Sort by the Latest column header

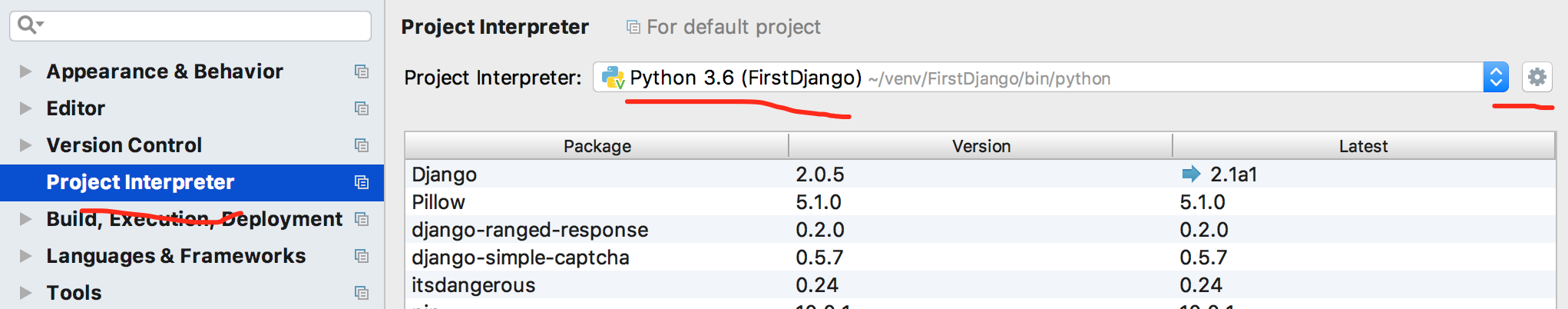[x=1364, y=146]
